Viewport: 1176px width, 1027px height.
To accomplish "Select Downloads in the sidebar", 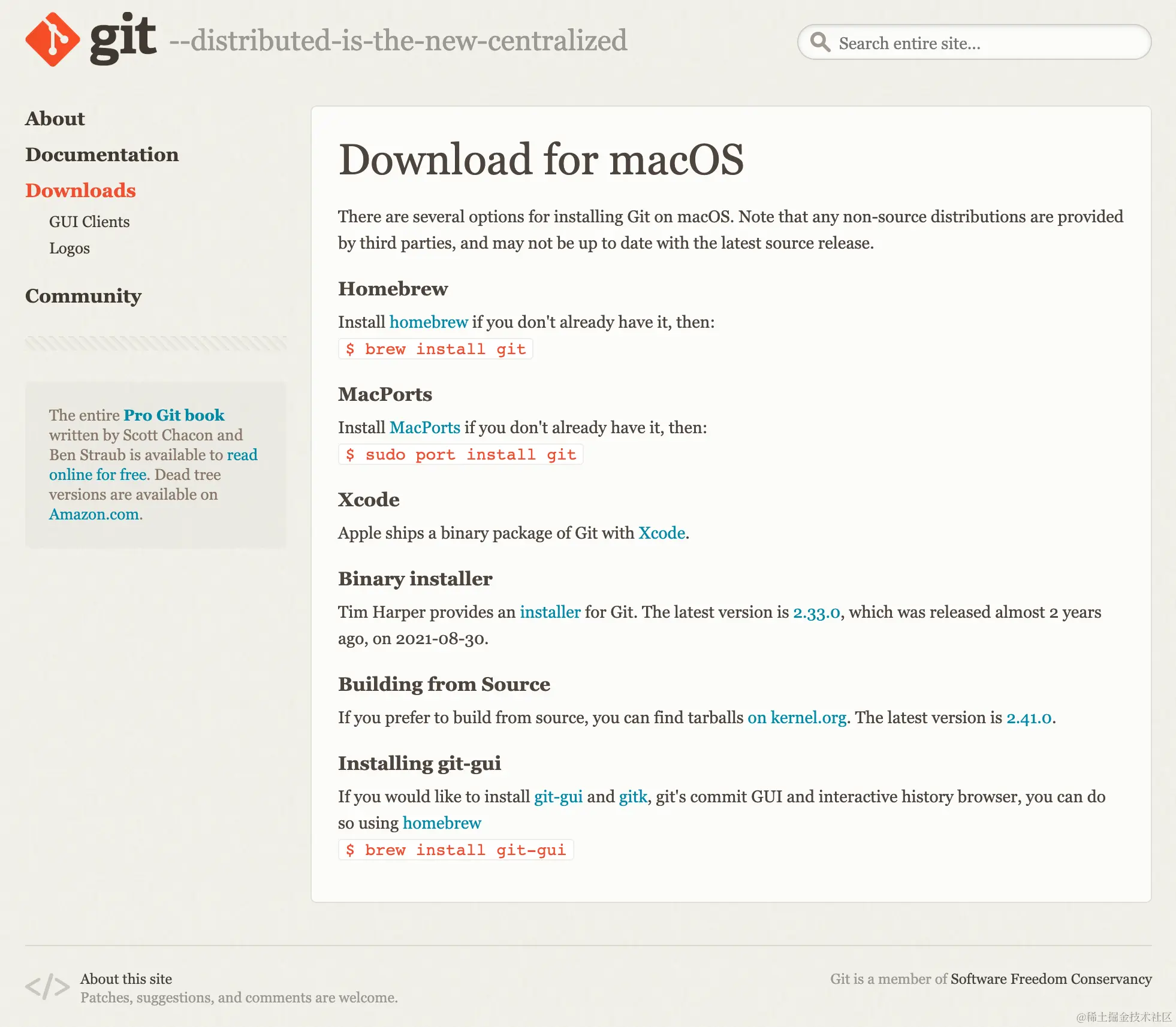I will pos(80,191).
